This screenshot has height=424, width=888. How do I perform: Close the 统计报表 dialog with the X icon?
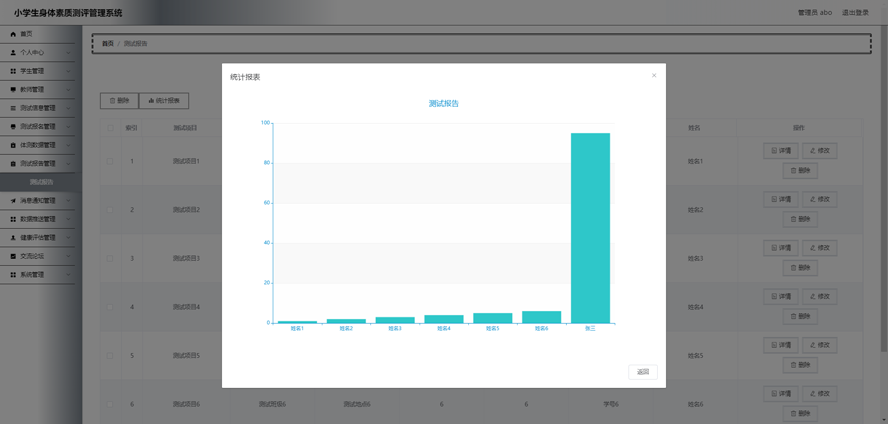coord(654,75)
